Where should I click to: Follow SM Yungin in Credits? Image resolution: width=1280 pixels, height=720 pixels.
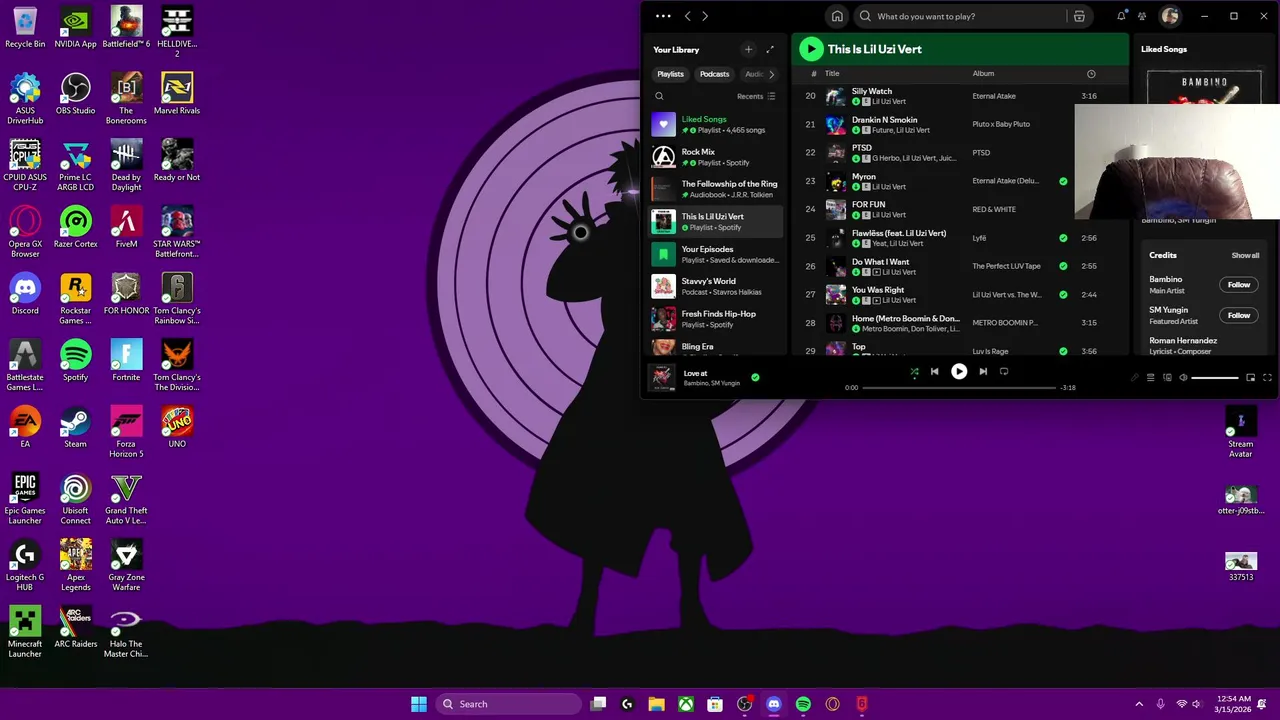coord(1239,315)
